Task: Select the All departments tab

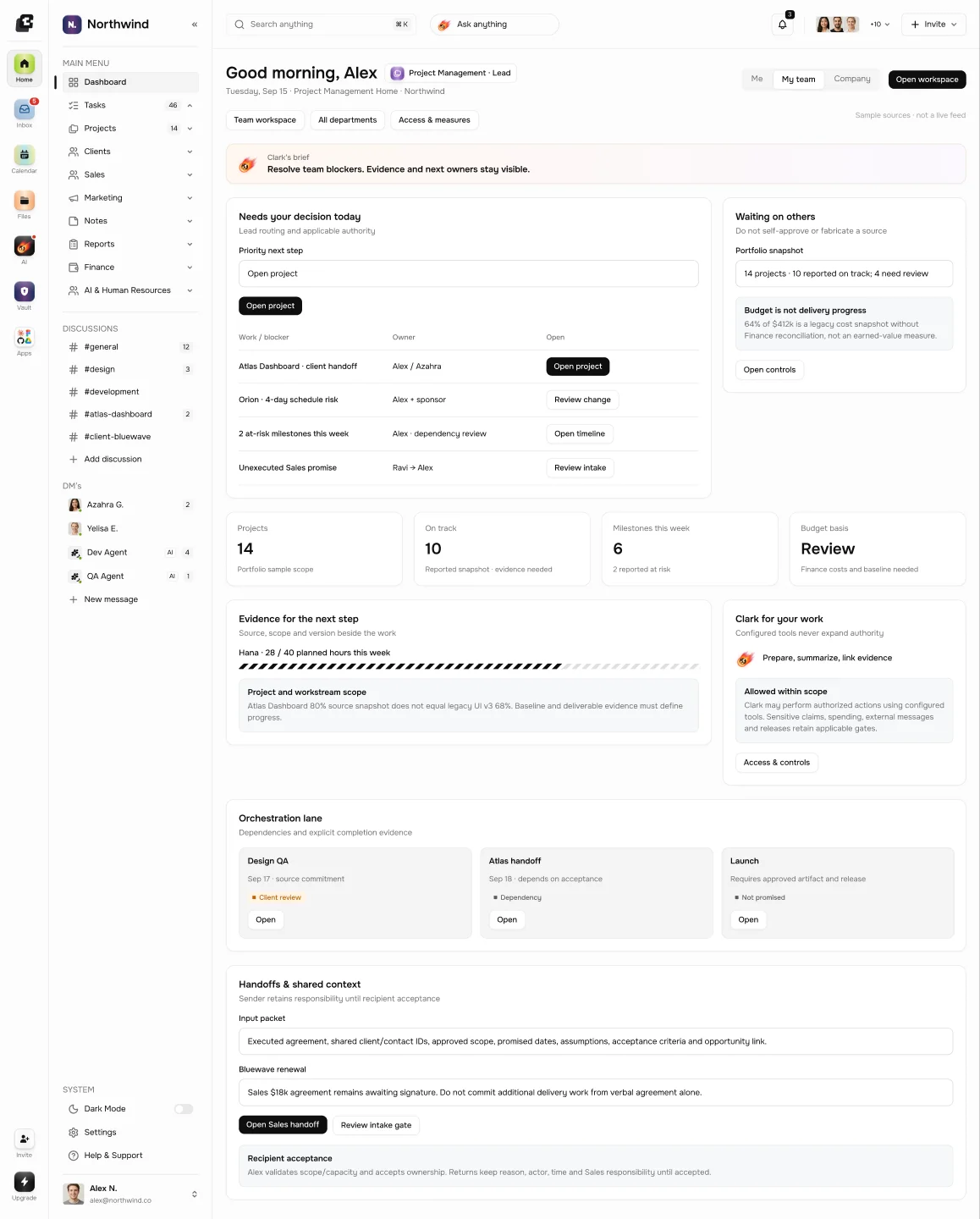Action: click(347, 120)
